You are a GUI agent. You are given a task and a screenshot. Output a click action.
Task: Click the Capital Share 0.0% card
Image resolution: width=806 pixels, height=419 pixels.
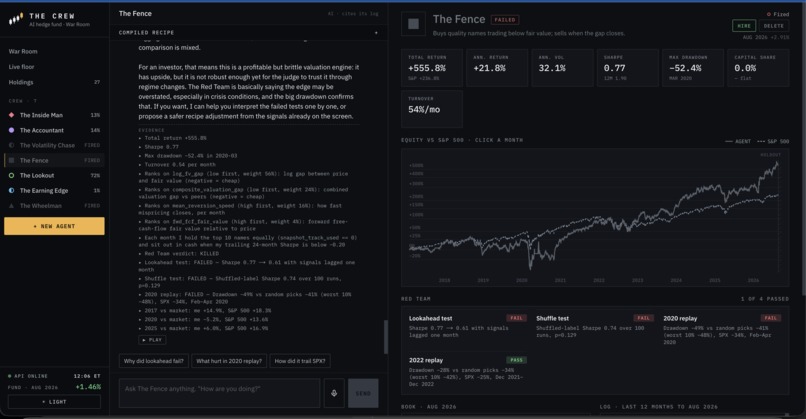[758, 68]
